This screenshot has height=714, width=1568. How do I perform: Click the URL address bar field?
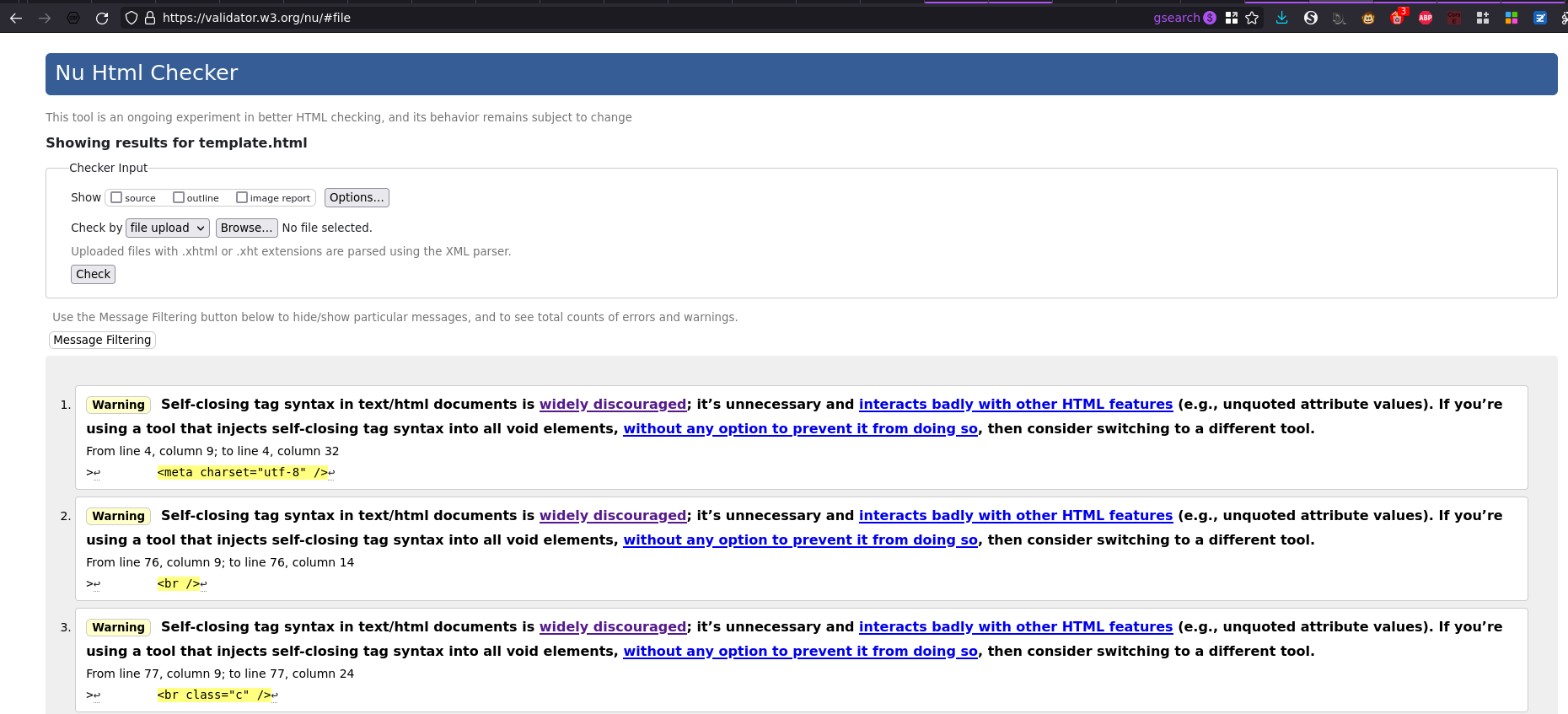[x=590, y=18]
